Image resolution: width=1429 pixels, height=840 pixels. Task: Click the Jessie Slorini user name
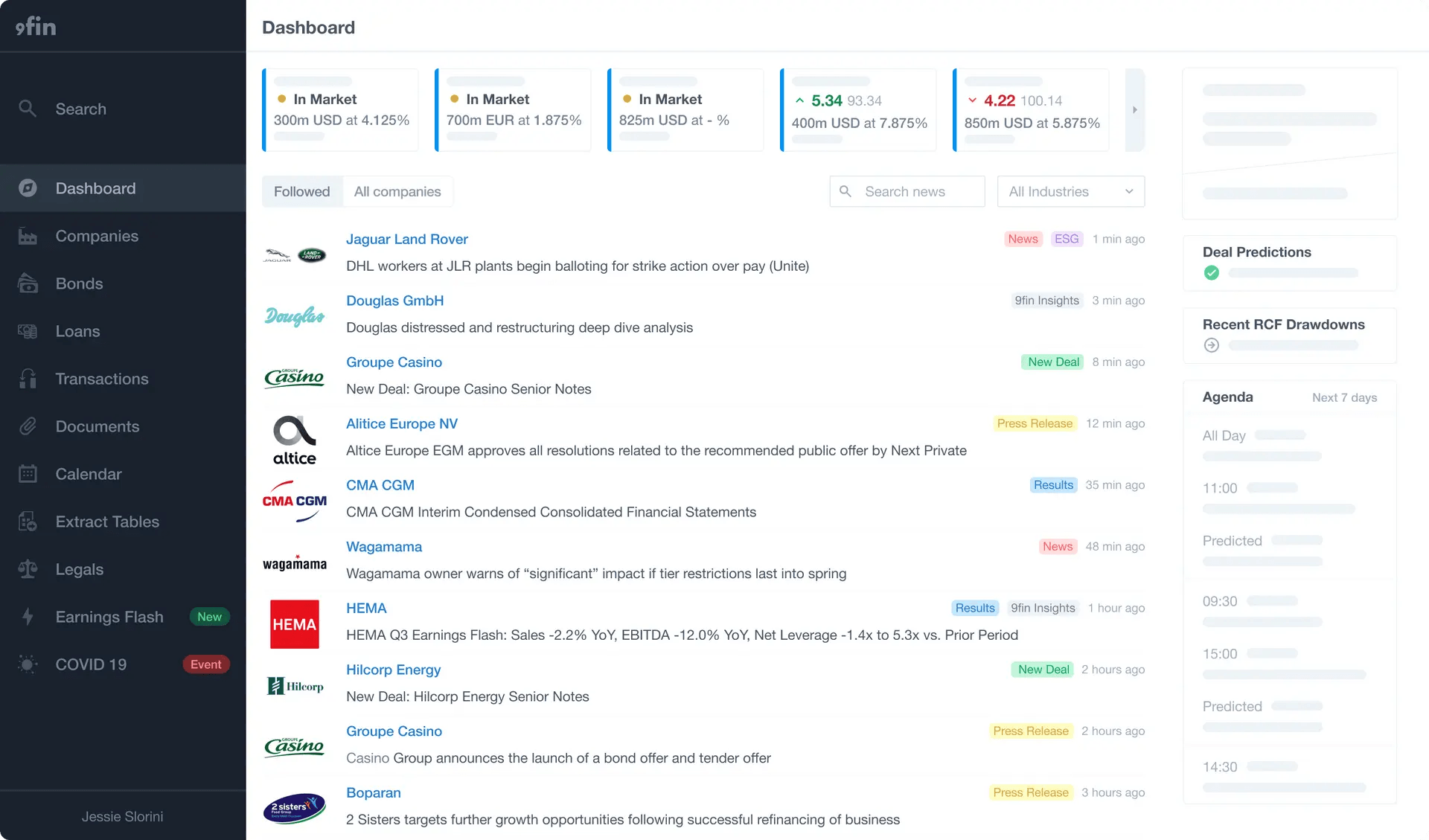123,816
